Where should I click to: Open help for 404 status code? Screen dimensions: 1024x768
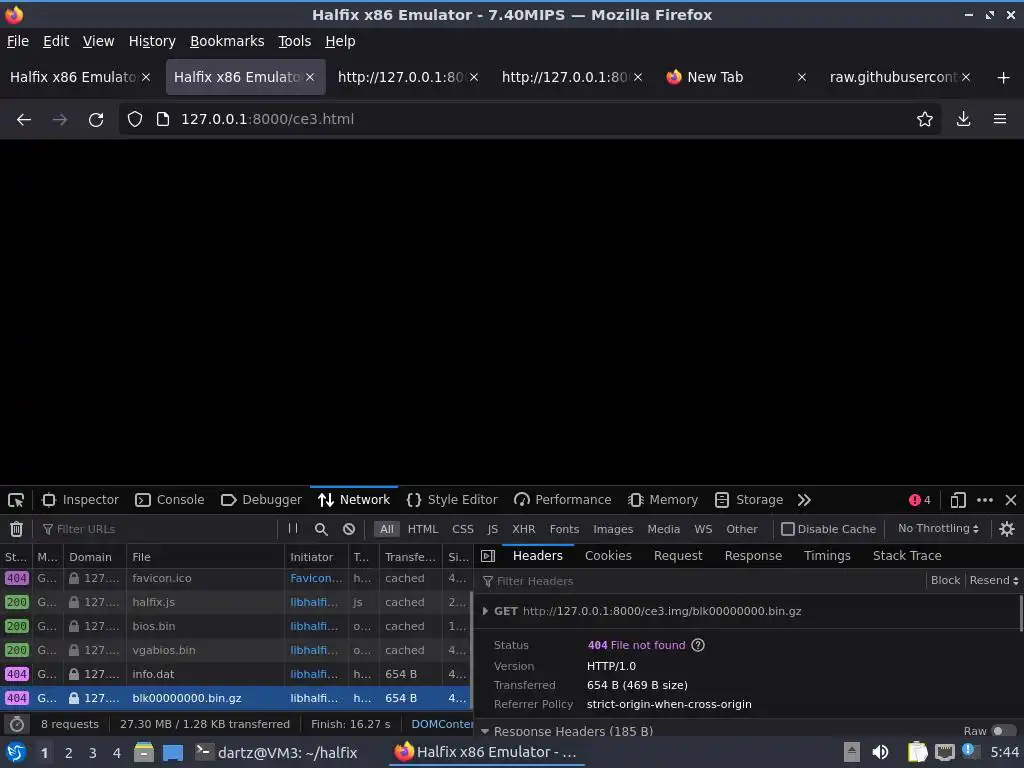(698, 645)
